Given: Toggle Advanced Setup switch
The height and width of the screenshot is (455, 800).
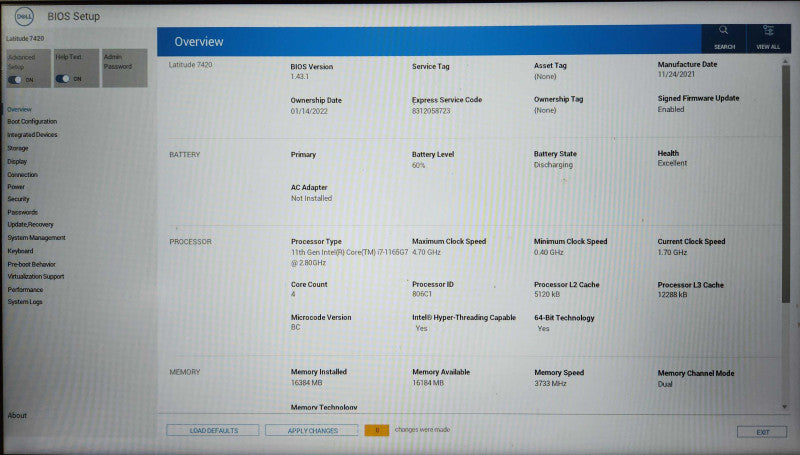Looking at the screenshot, I should point(15,80).
